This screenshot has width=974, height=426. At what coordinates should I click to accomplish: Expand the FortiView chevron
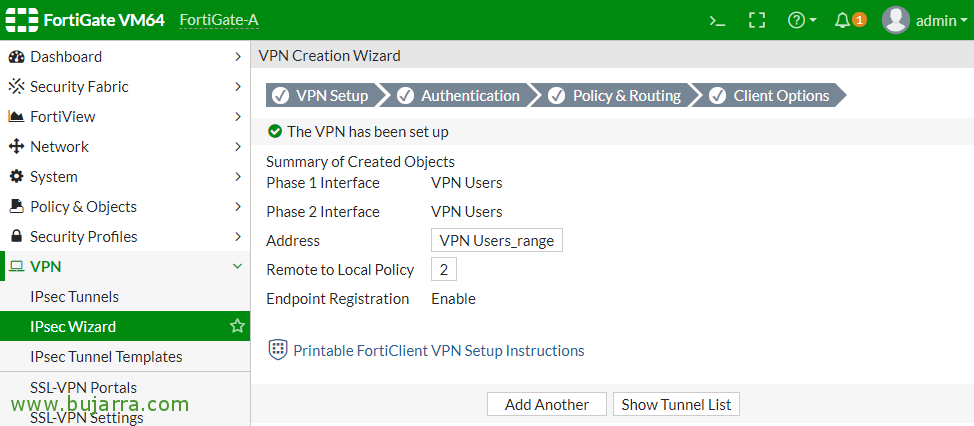[238, 117]
